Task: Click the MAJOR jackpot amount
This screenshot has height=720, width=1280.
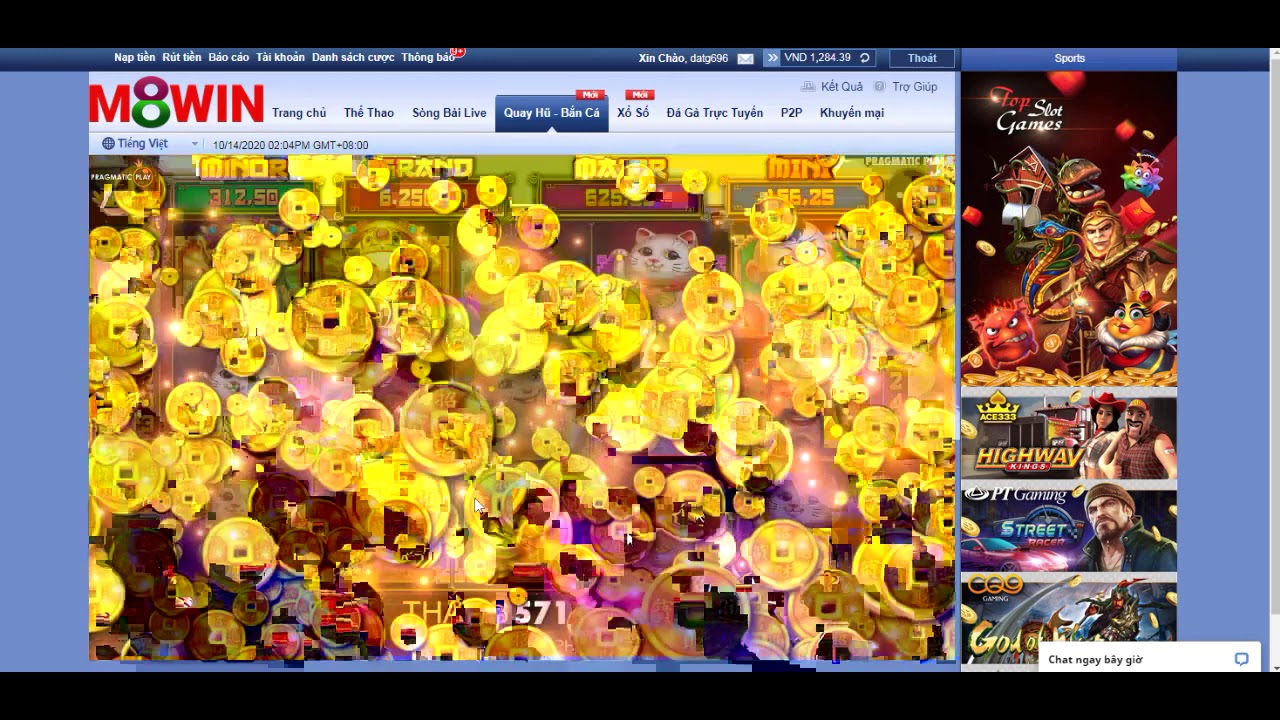Action: click(x=622, y=197)
